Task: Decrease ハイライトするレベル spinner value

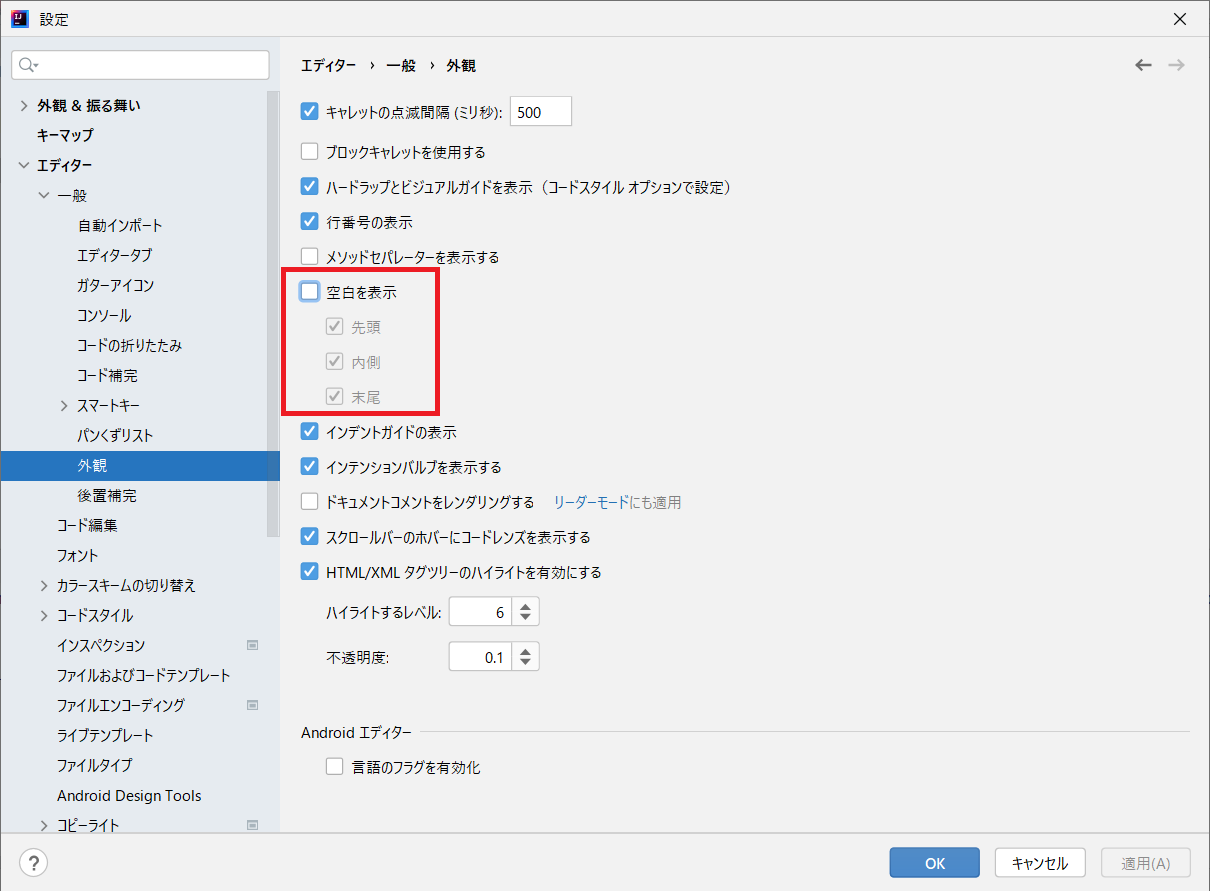Action: pos(525,619)
